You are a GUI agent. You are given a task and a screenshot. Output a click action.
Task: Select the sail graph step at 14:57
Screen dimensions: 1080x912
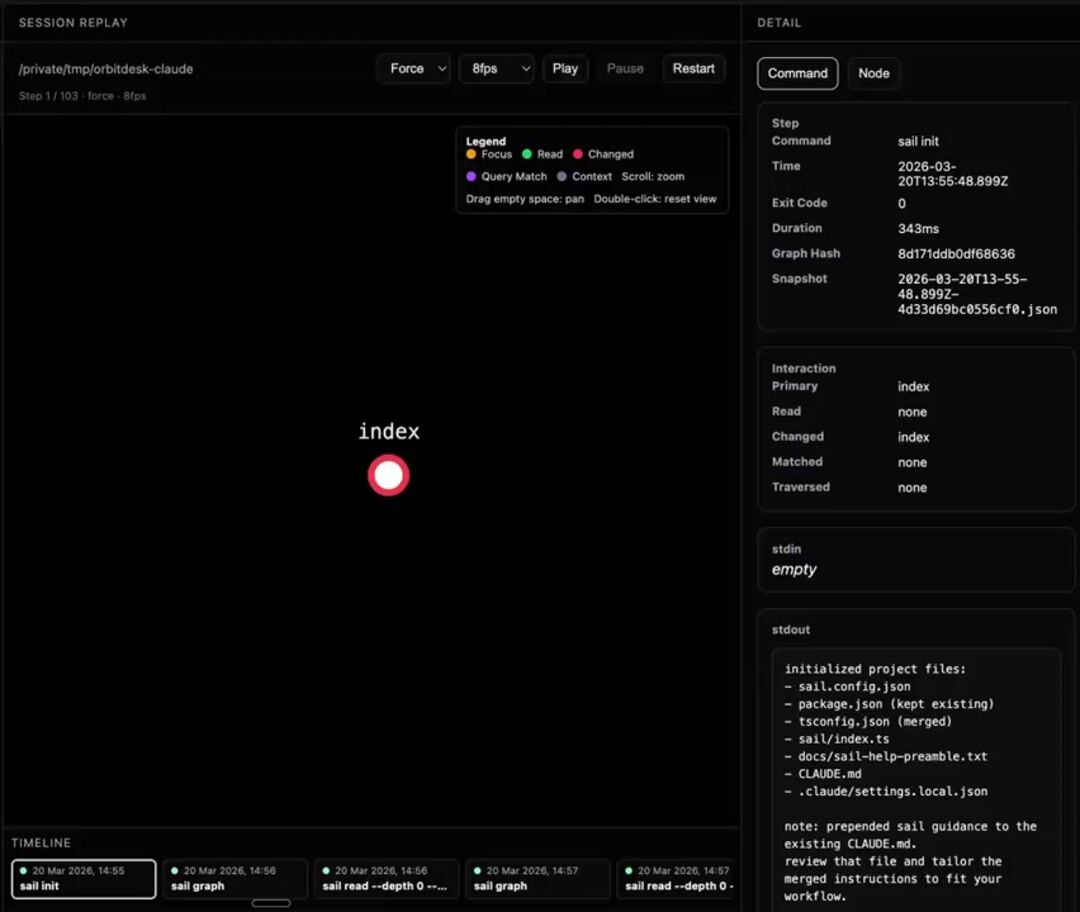pos(538,878)
